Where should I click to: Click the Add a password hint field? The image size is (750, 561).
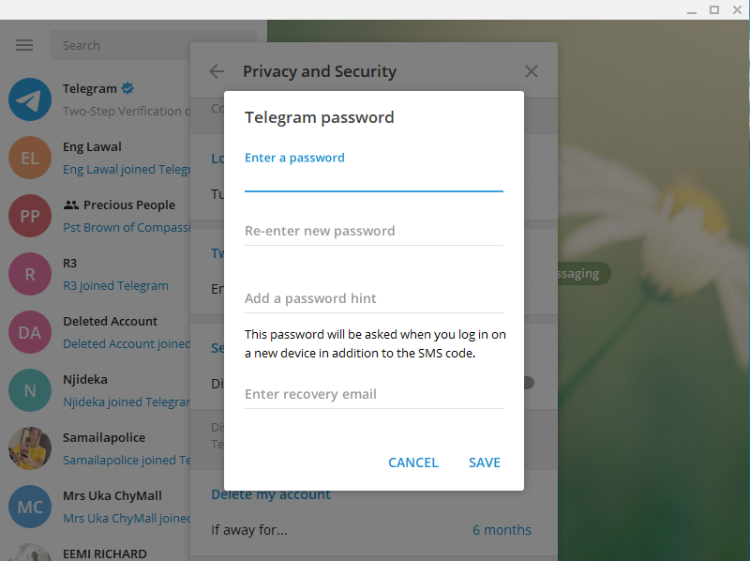(373, 298)
